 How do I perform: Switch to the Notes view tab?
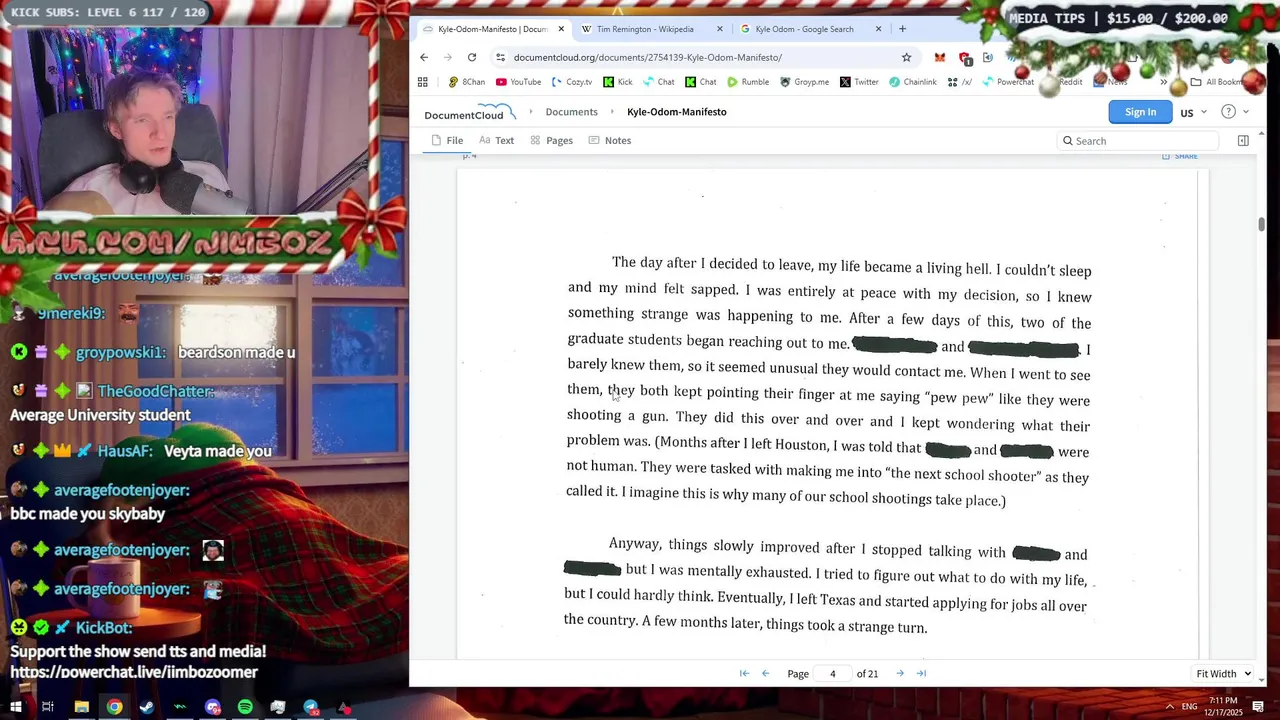click(x=610, y=141)
